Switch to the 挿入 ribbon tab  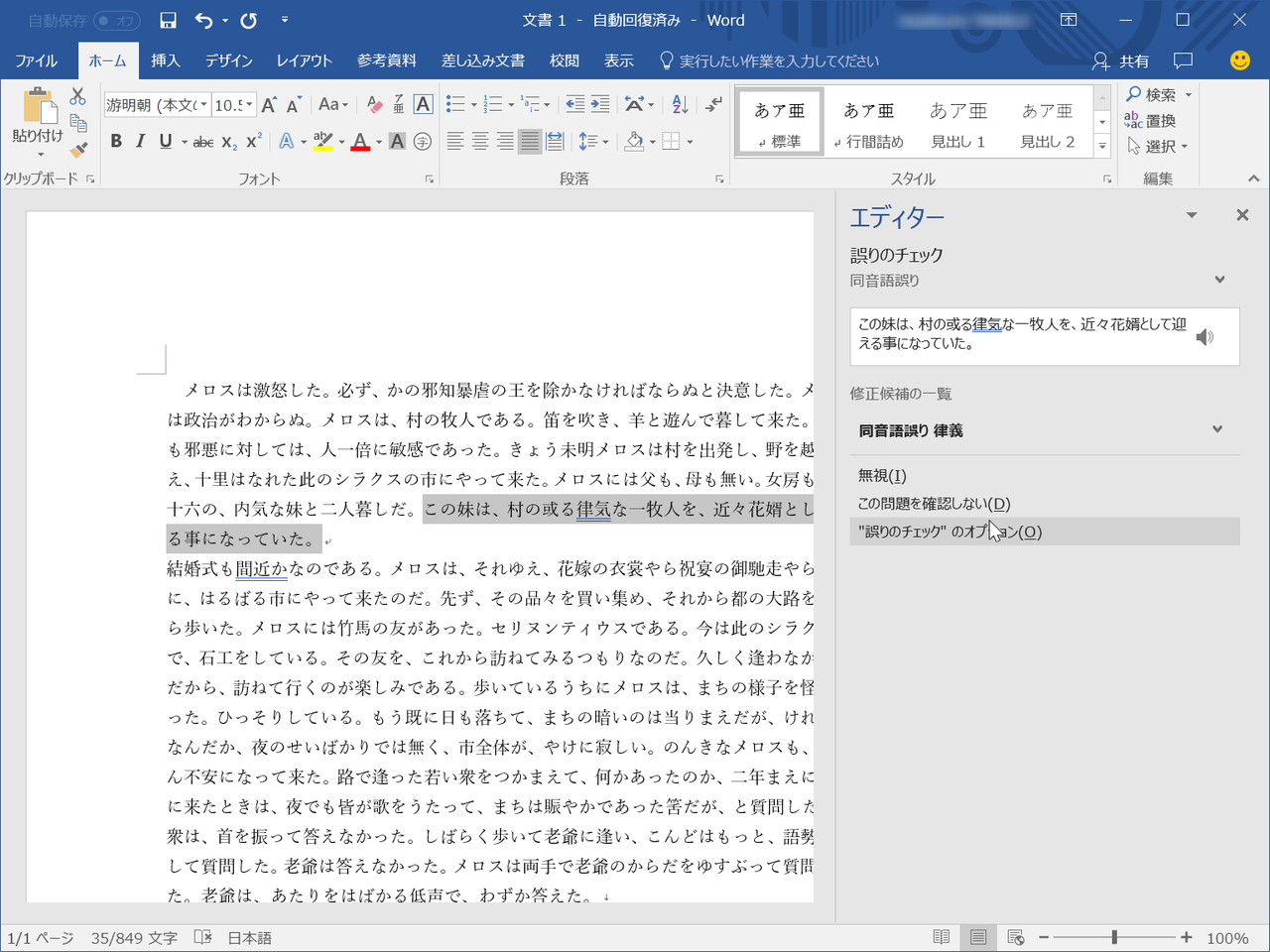coord(165,60)
